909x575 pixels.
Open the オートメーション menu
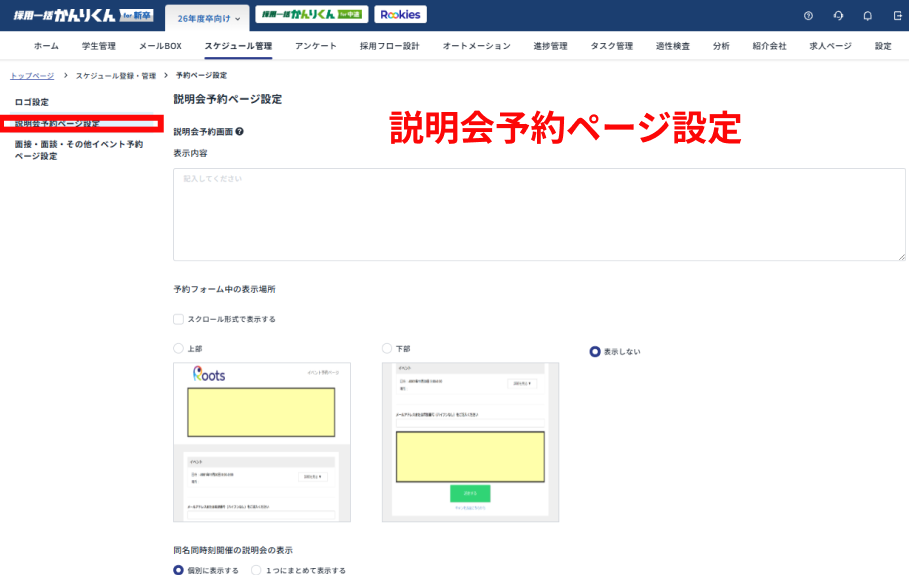click(x=477, y=46)
